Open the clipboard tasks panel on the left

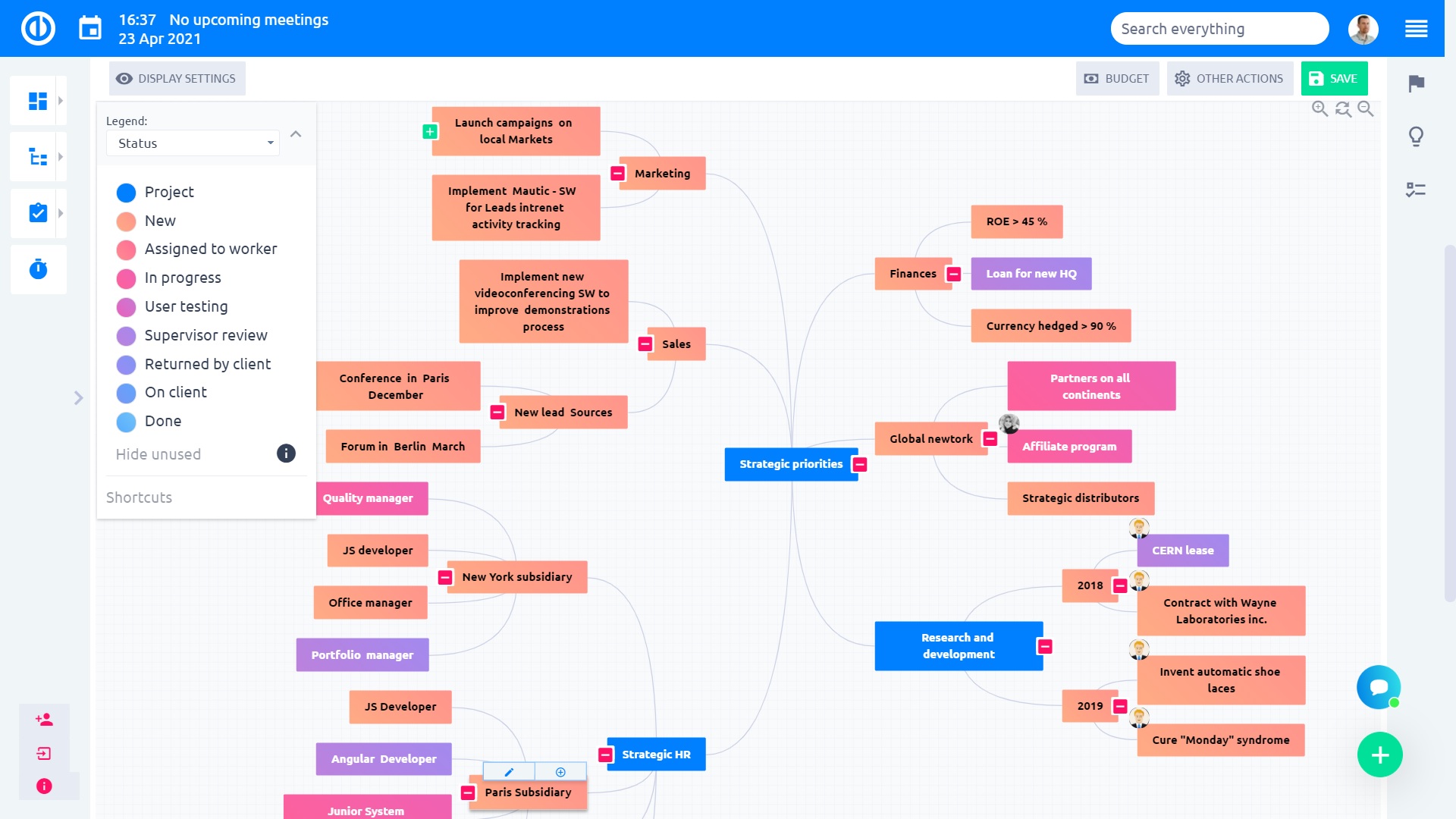click(36, 213)
